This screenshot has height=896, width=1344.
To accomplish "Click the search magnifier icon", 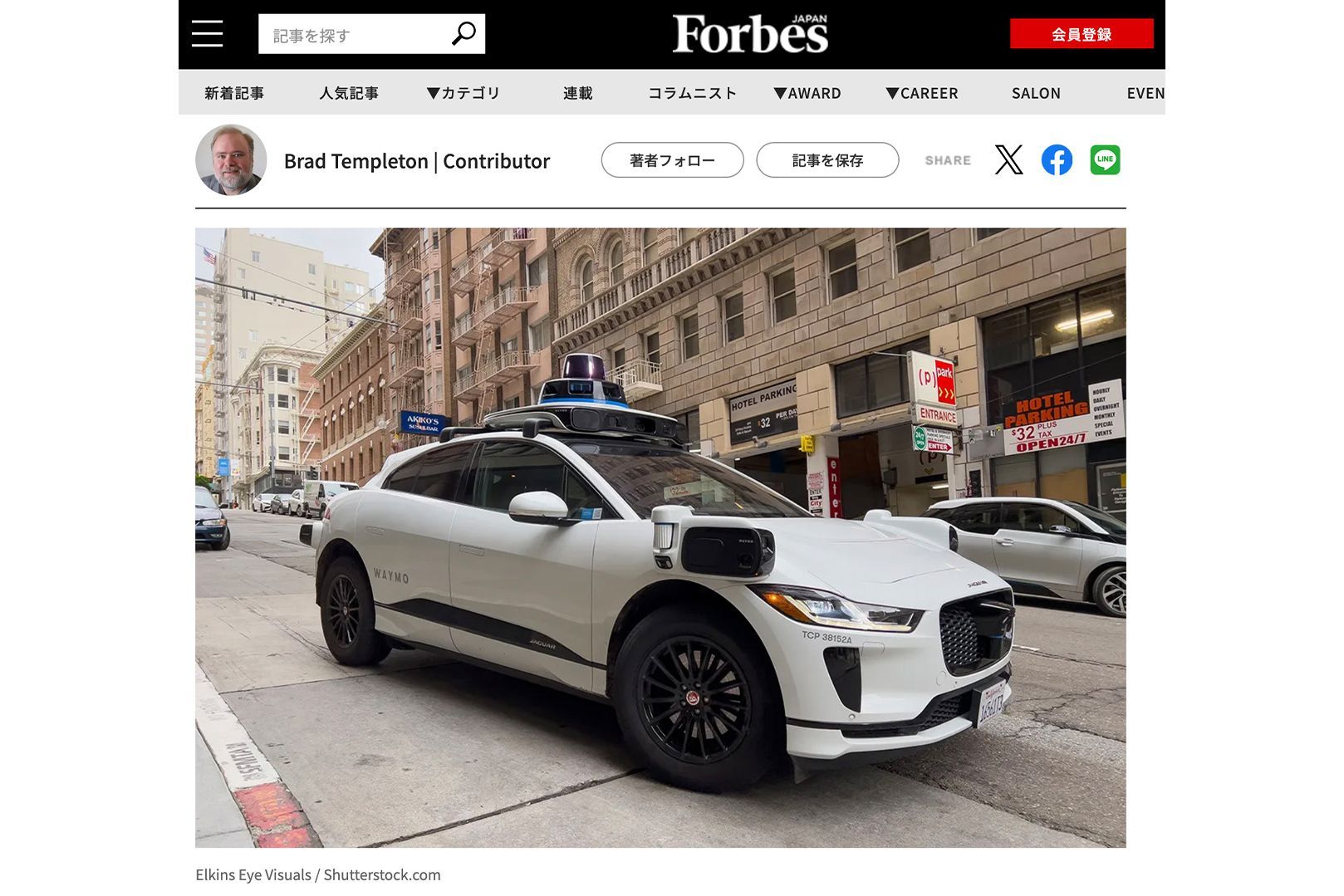I will click(464, 34).
